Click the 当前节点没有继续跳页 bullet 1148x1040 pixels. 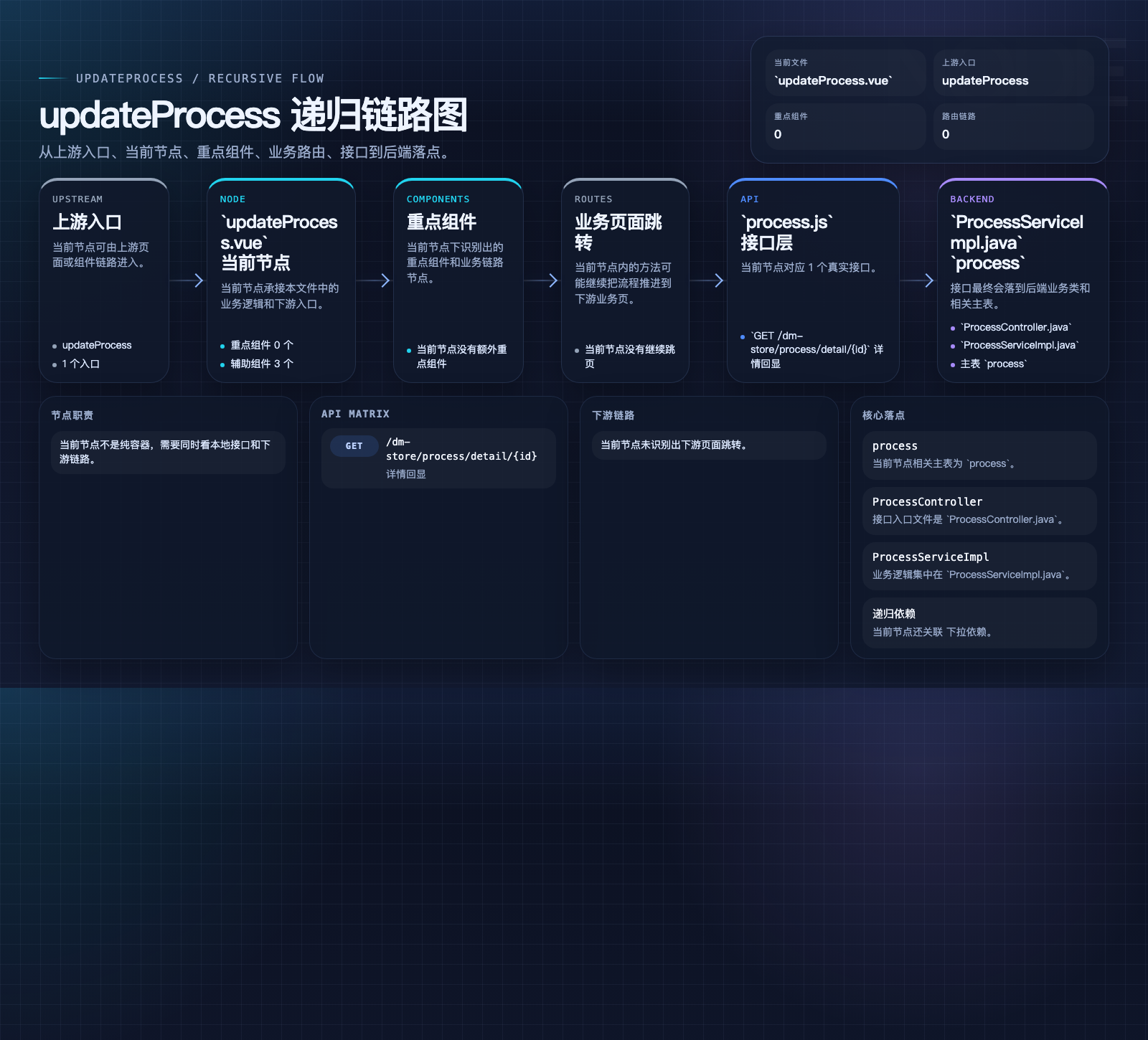[629, 356]
